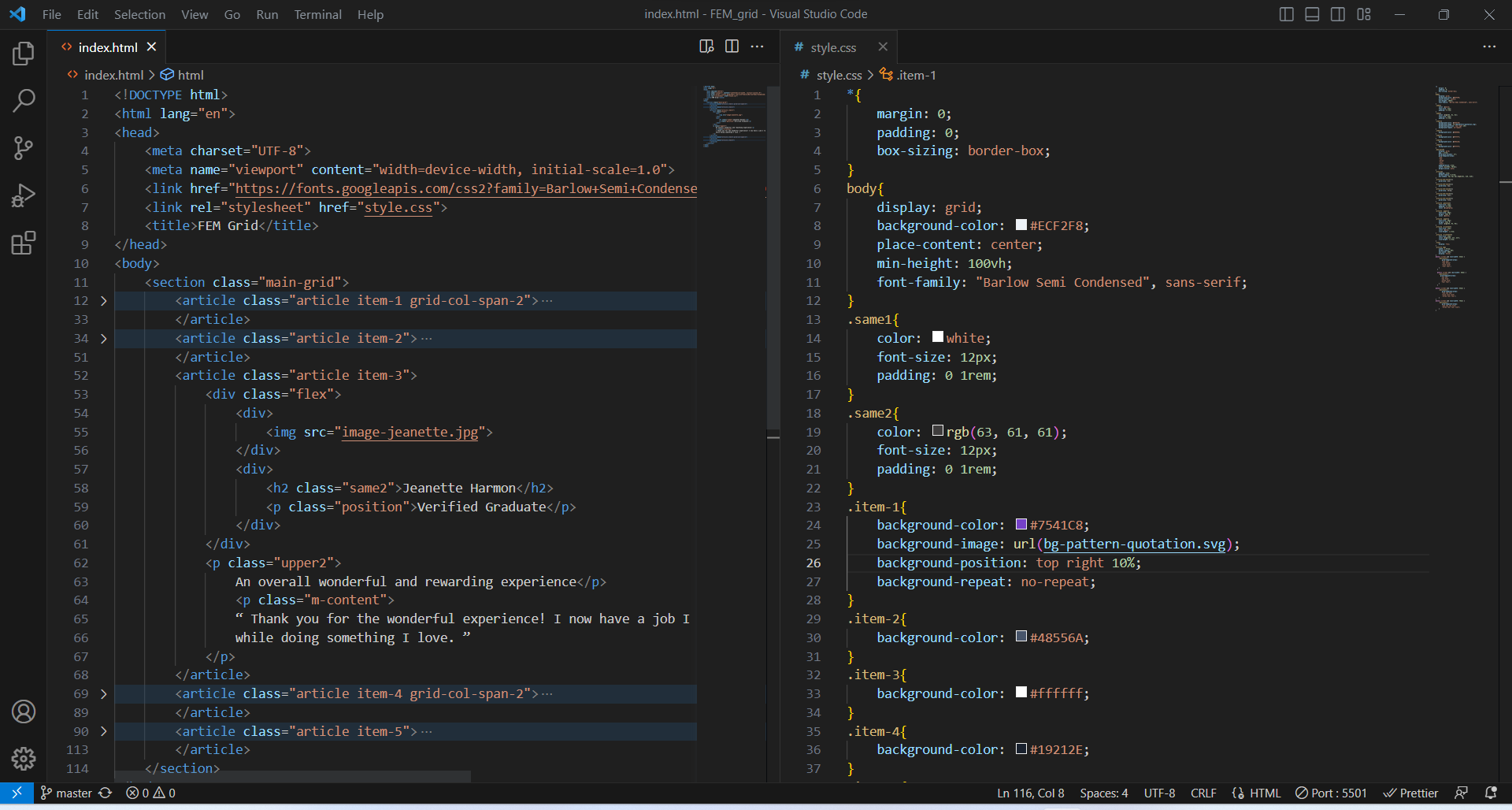
Task: Collapse the article item-3 code block
Action: click(103, 375)
